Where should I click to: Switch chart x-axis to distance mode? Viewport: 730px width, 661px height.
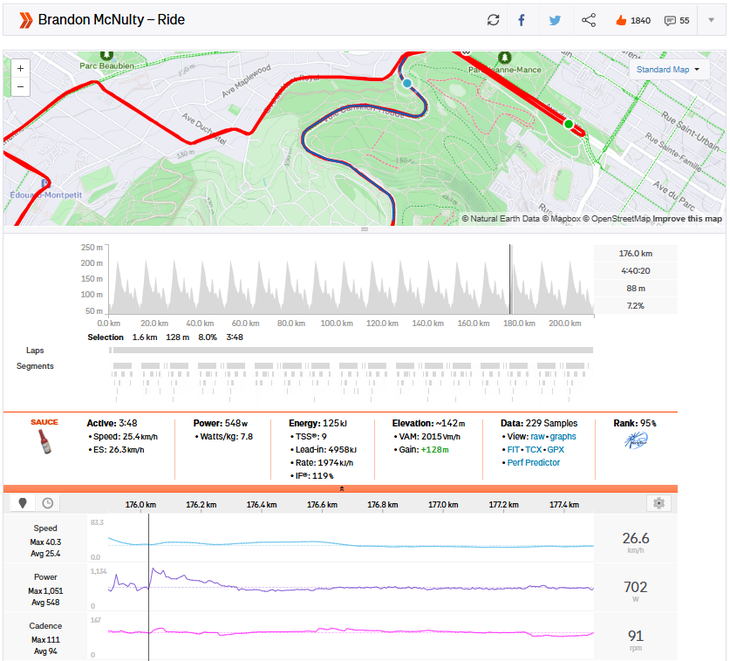23,504
